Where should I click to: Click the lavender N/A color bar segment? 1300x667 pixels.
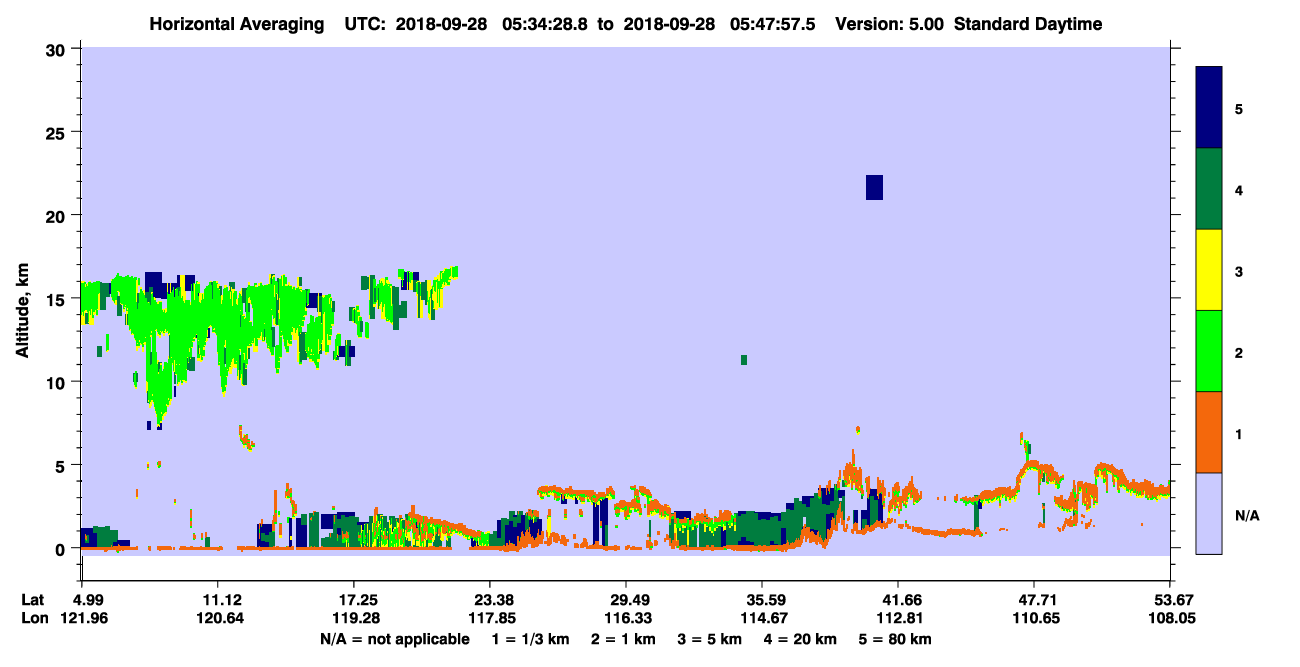point(1209,513)
